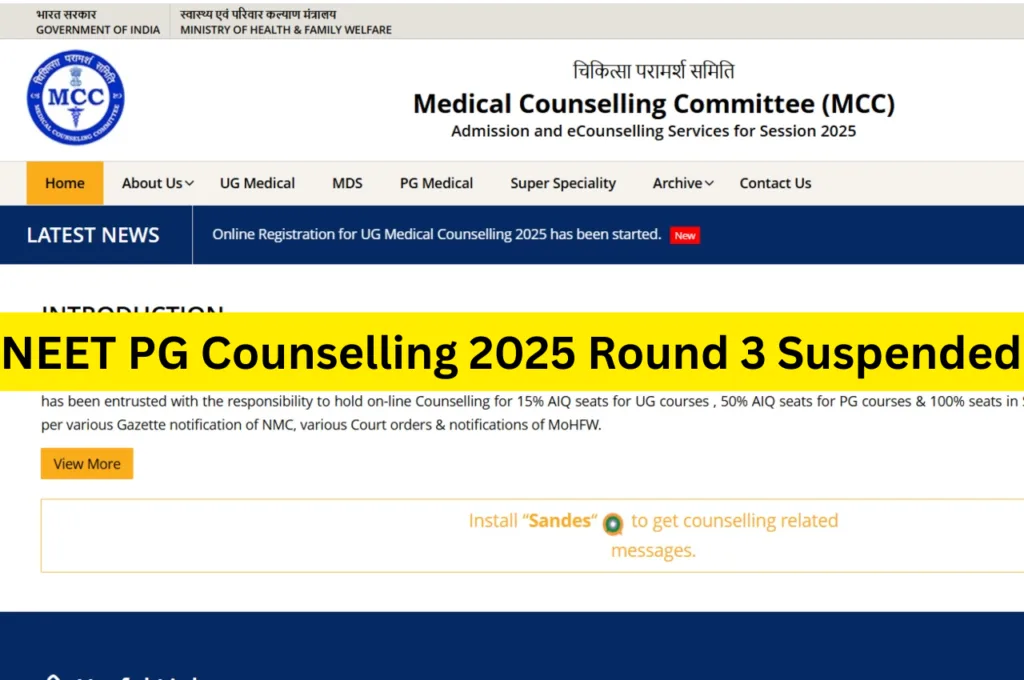The width and height of the screenshot is (1024, 680).
Task: Open the About Us dropdown
Action: [x=151, y=183]
